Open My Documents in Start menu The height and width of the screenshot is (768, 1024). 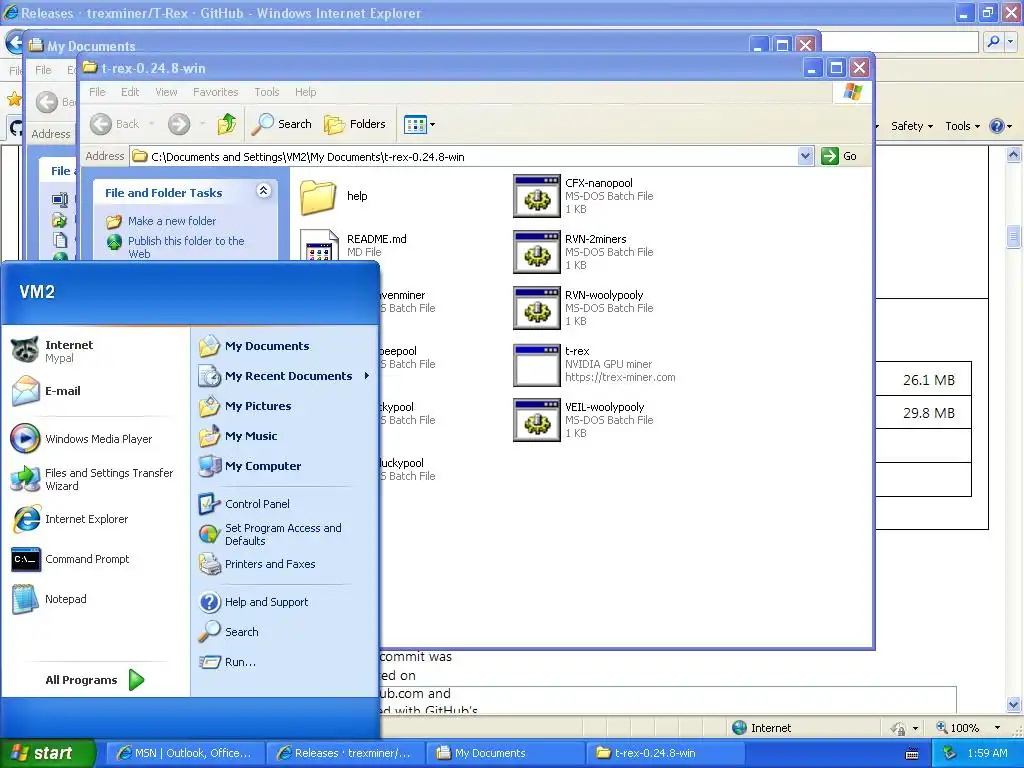[x=254, y=346]
